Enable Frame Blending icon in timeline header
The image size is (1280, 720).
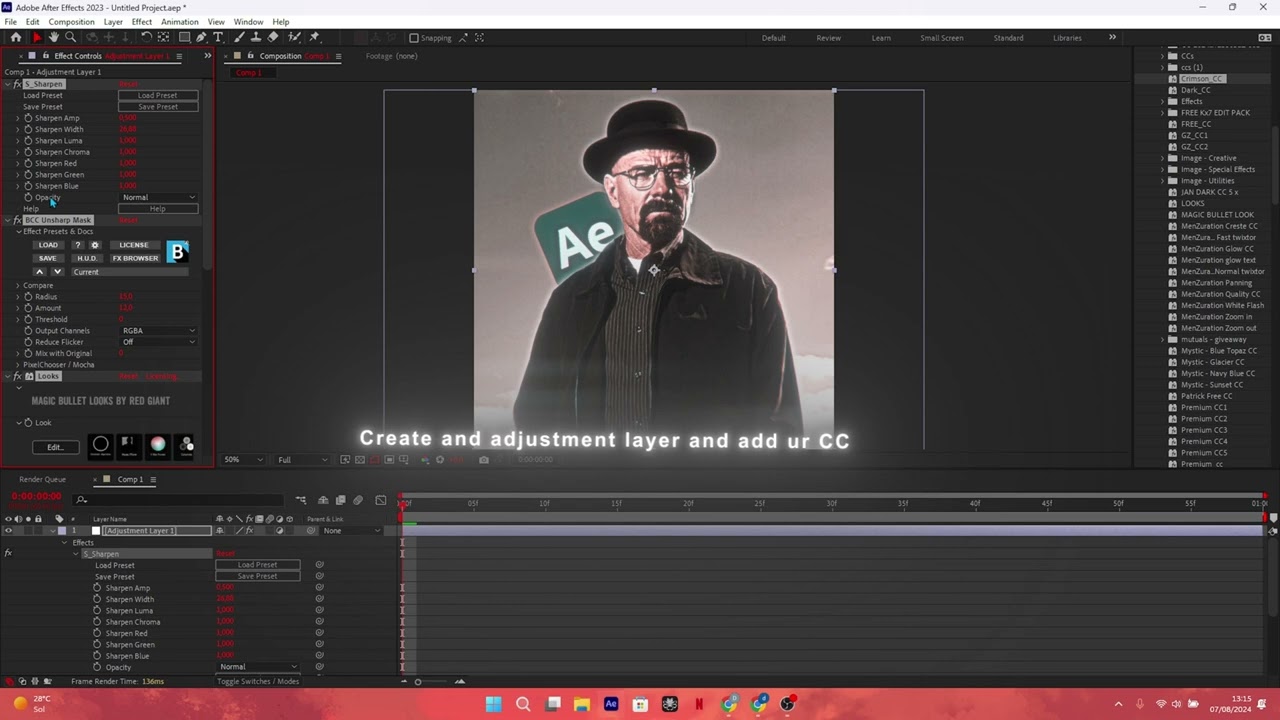coord(340,500)
